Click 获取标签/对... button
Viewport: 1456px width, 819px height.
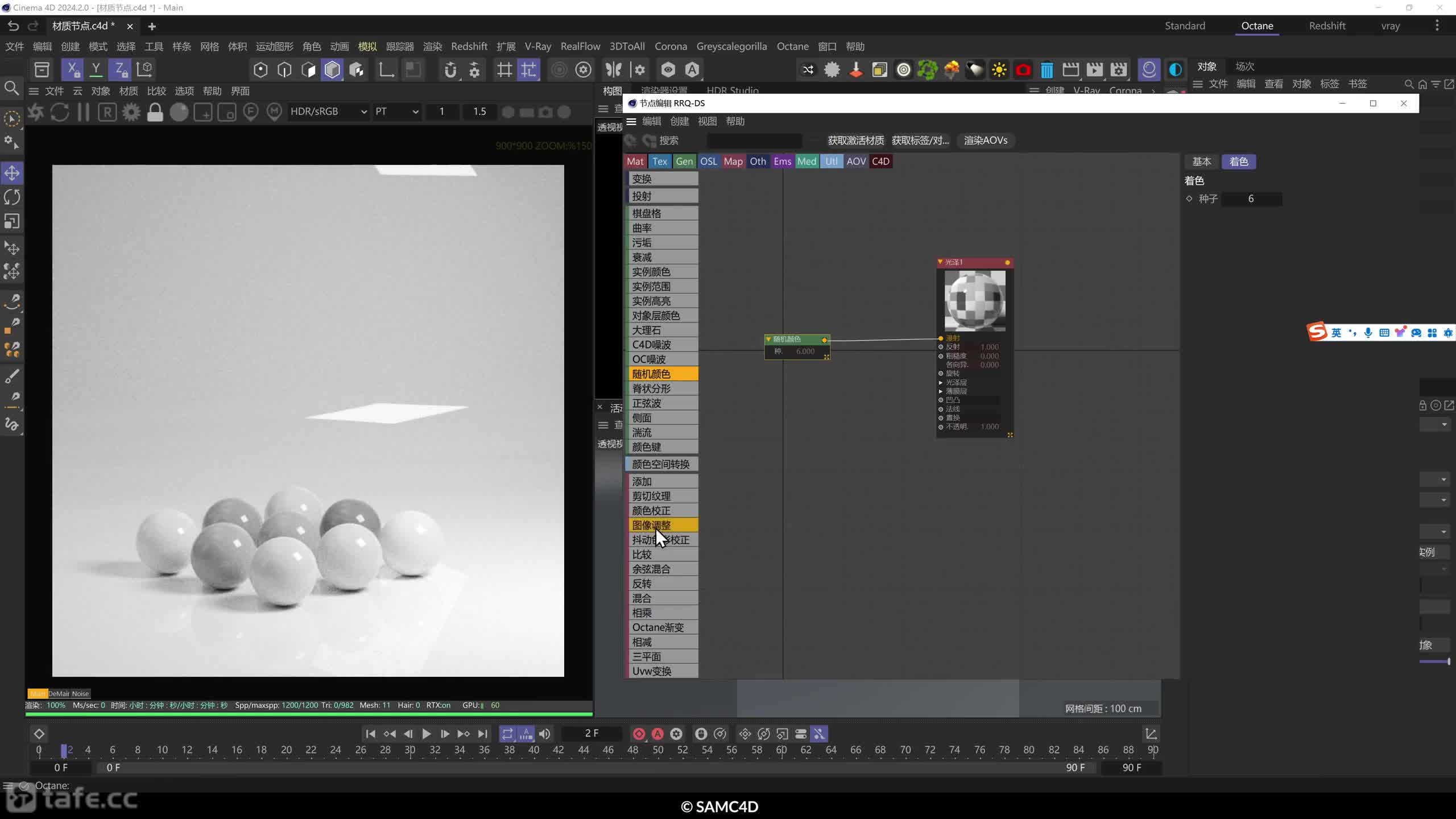921,140
